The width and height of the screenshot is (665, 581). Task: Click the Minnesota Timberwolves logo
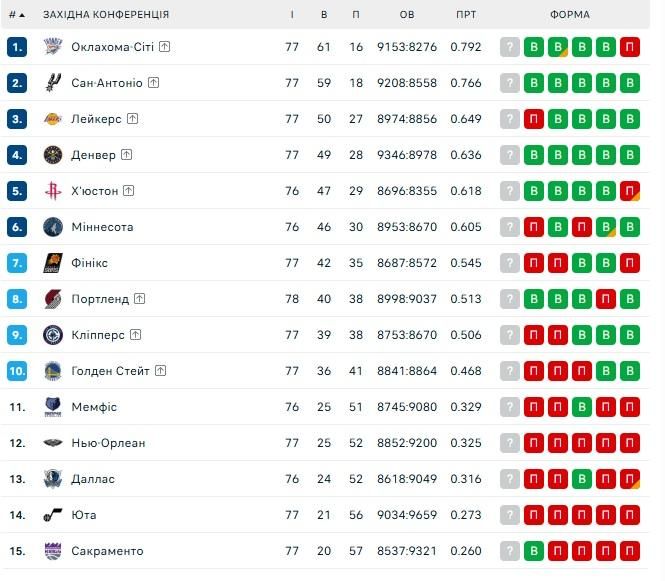tap(53, 227)
